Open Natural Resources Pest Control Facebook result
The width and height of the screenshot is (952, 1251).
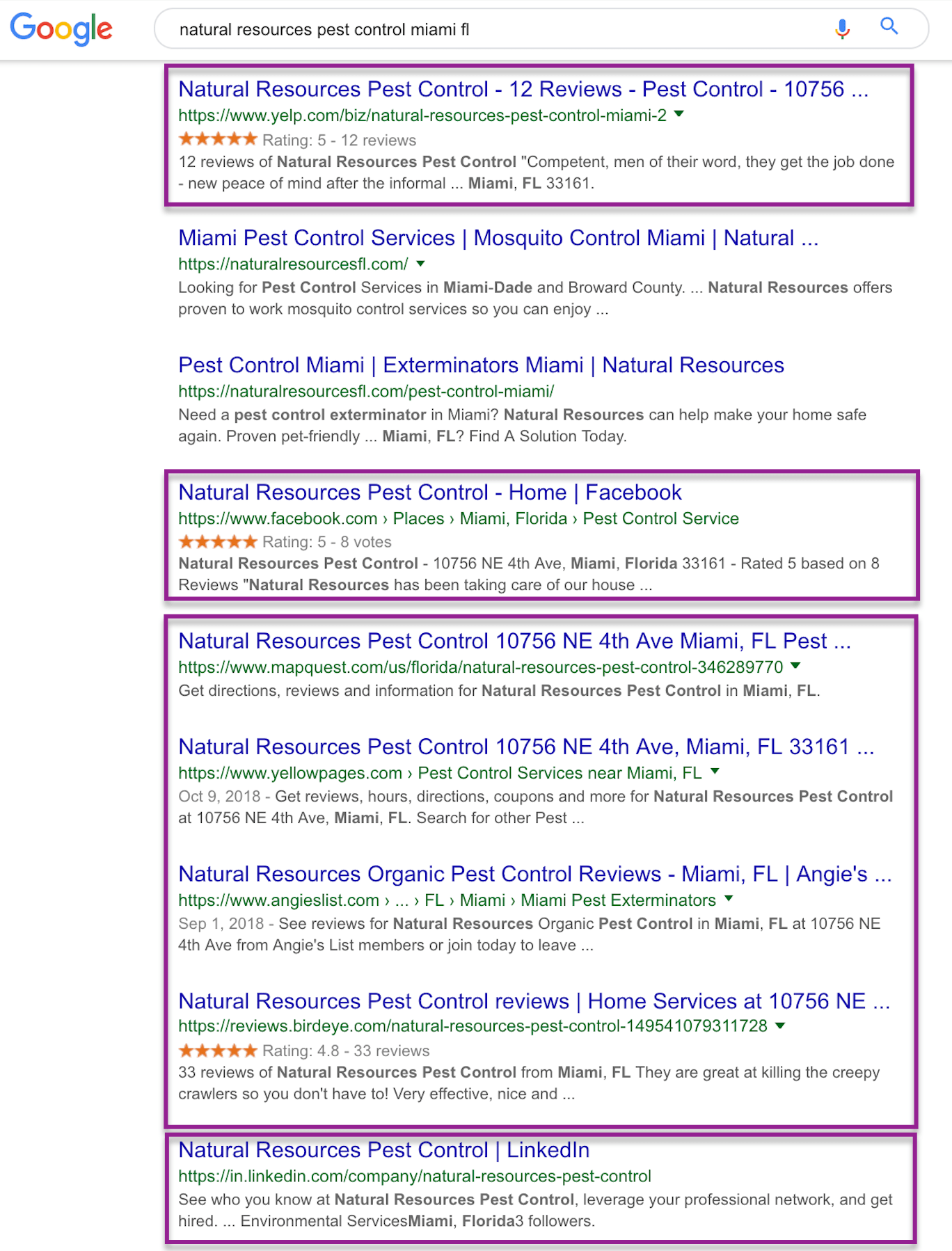click(429, 493)
